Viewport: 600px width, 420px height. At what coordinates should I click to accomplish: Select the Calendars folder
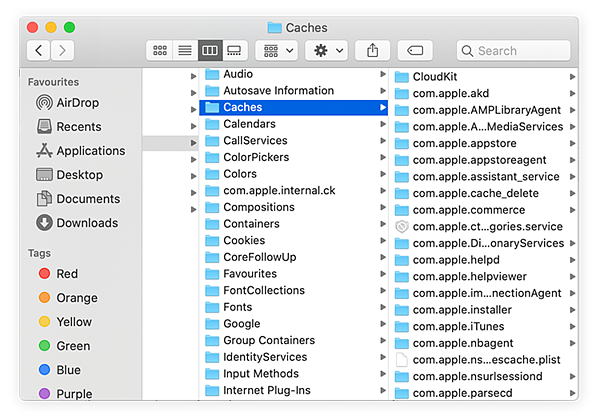(x=293, y=124)
